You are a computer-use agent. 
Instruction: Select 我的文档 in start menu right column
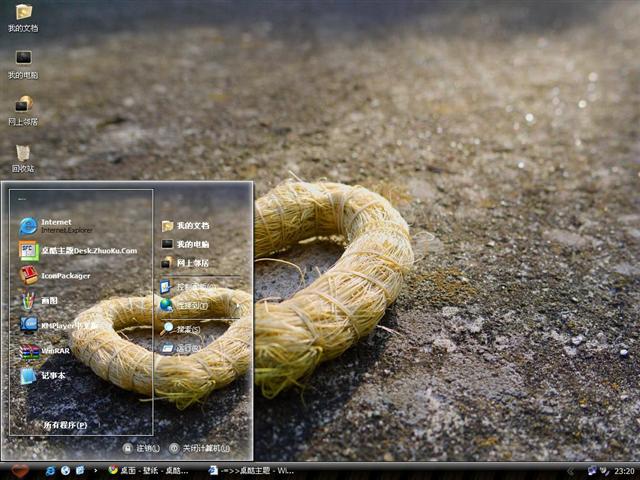[186, 226]
